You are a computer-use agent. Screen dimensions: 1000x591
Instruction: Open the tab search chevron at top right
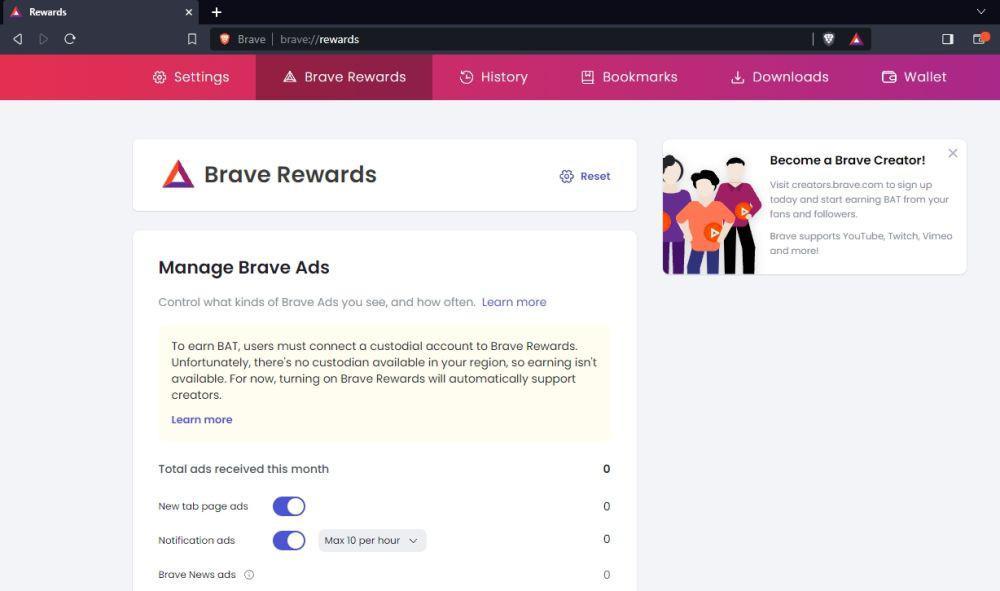click(981, 11)
